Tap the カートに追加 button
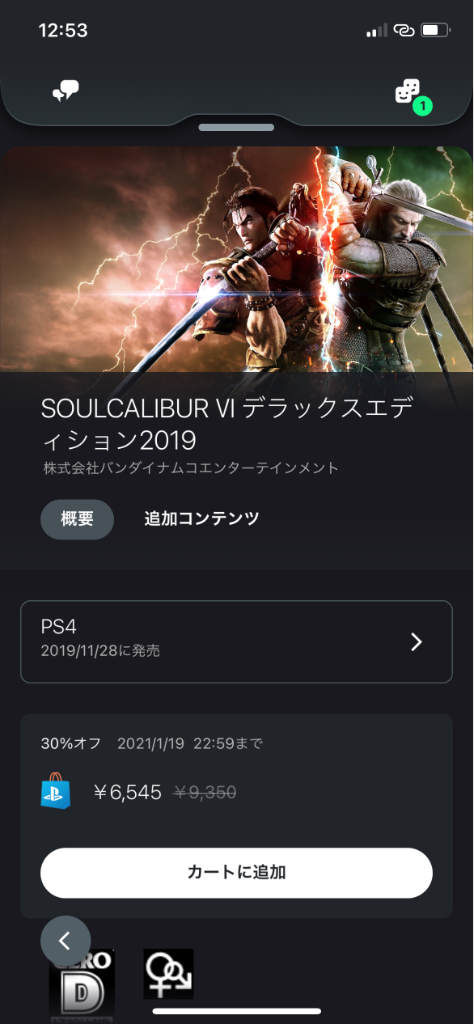Image resolution: width=474 pixels, height=1024 pixels. [236, 873]
